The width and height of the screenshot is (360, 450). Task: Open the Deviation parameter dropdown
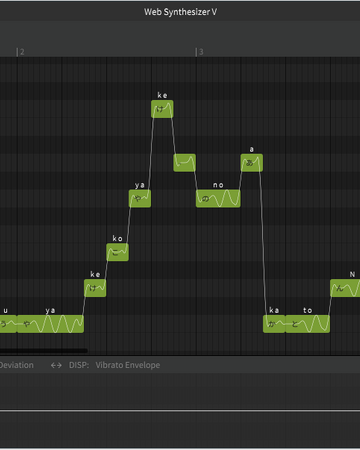coord(17,365)
